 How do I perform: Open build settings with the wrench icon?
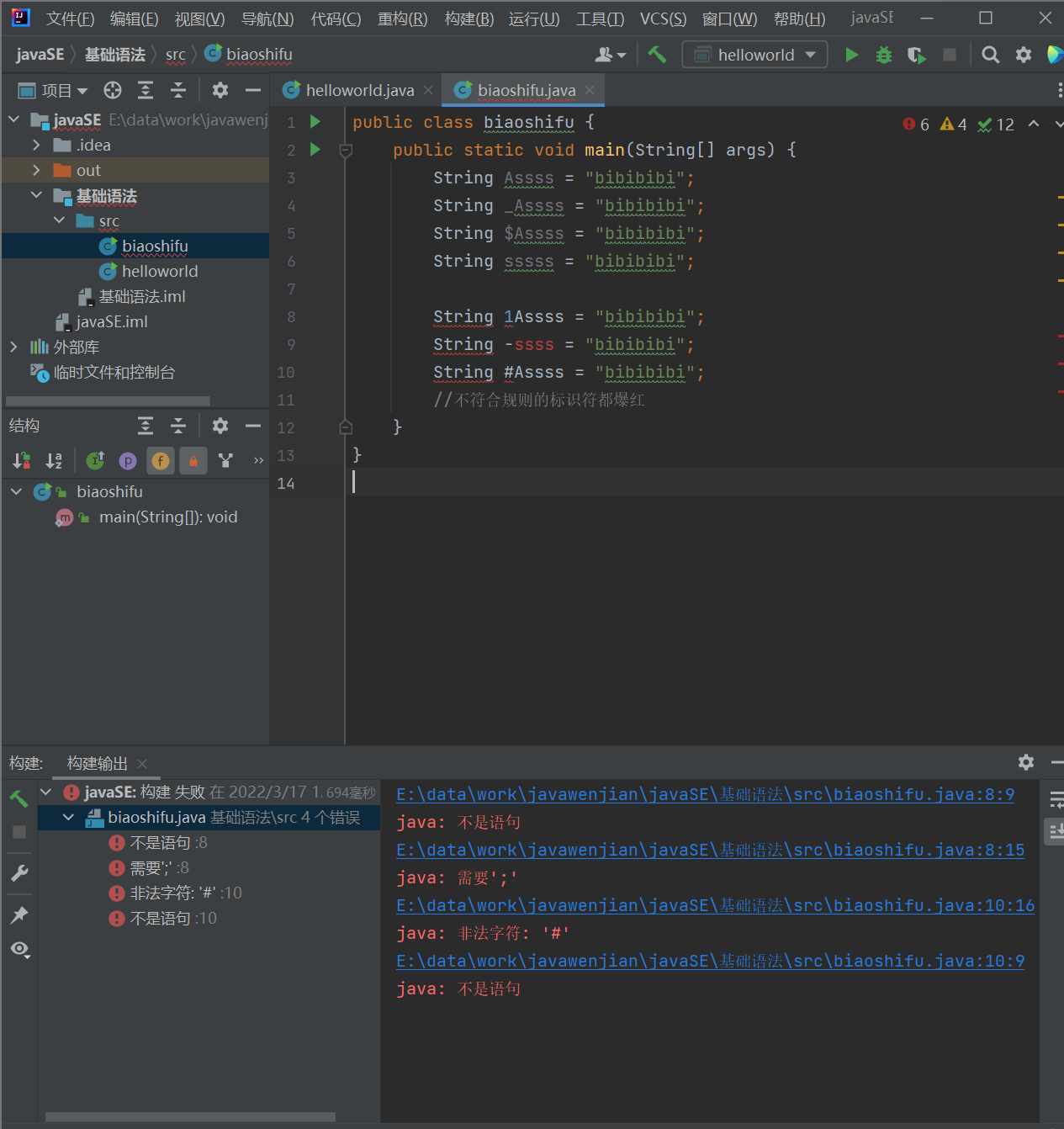[x=19, y=873]
